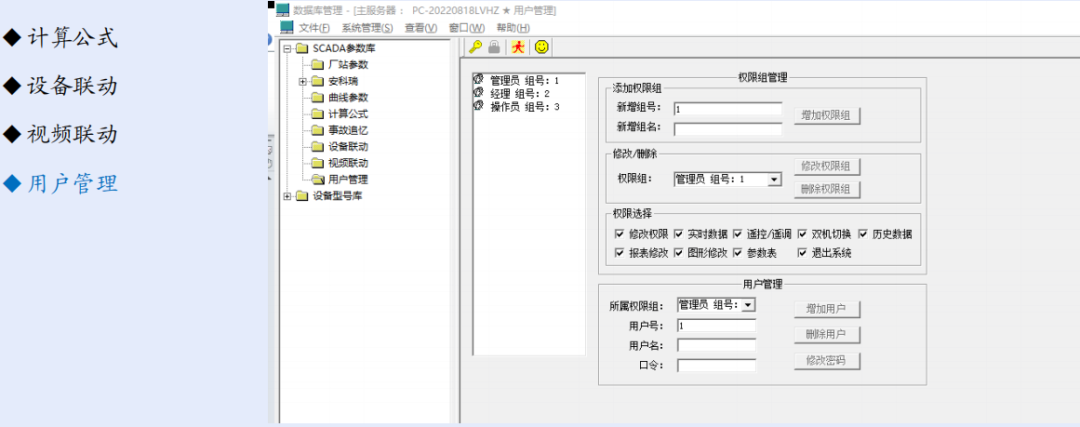Image resolution: width=1080 pixels, height=427 pixels.
Task: Click the gray padlock toolbar icon
Action: (494, 47)
